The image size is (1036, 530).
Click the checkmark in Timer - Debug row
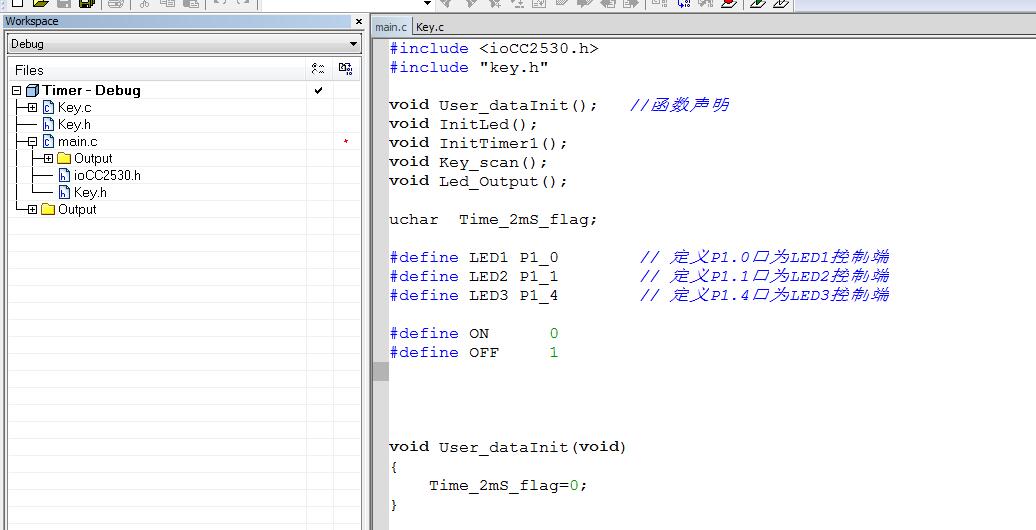(318, 91)
